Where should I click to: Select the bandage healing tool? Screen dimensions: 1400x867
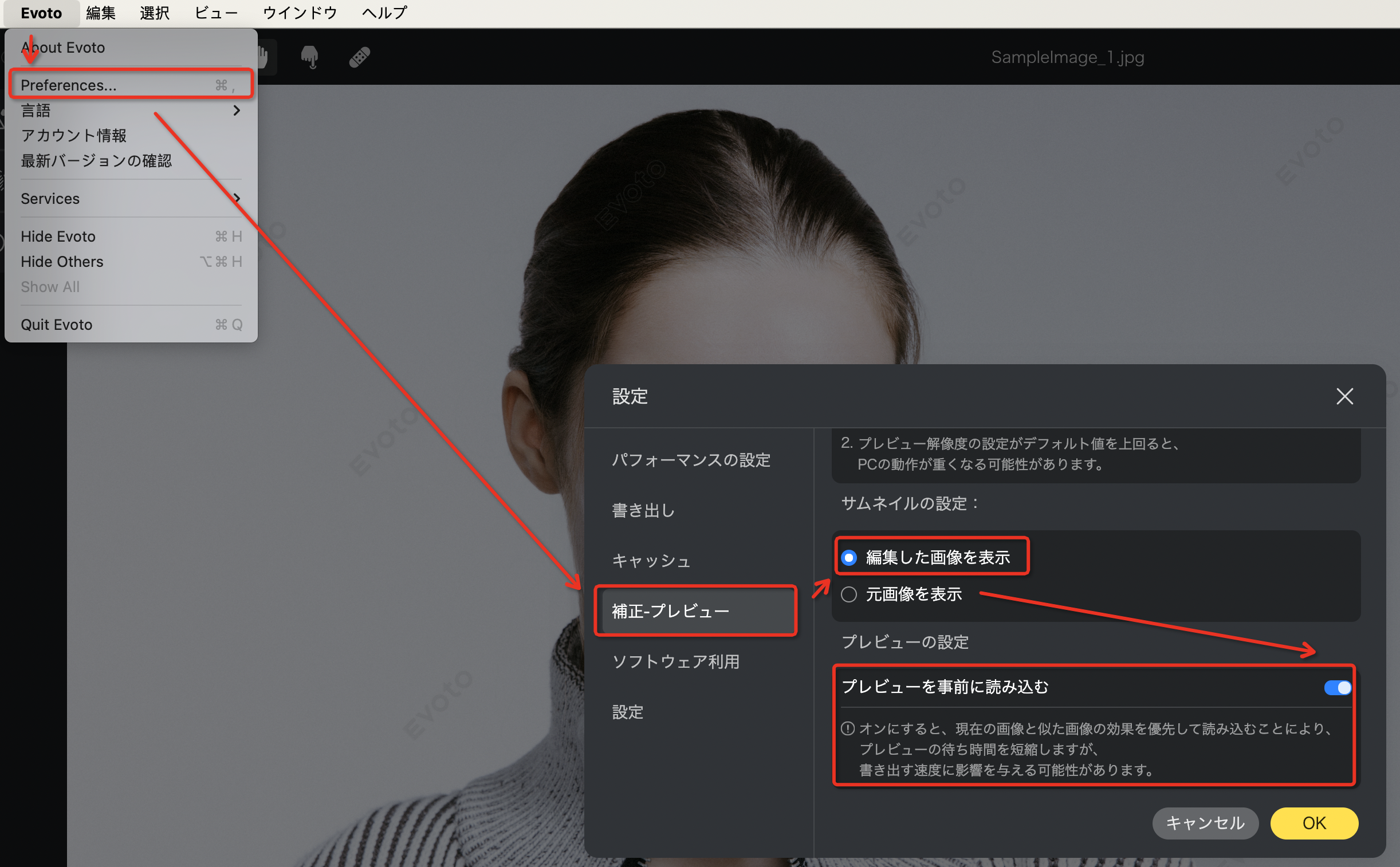point(360,57)
